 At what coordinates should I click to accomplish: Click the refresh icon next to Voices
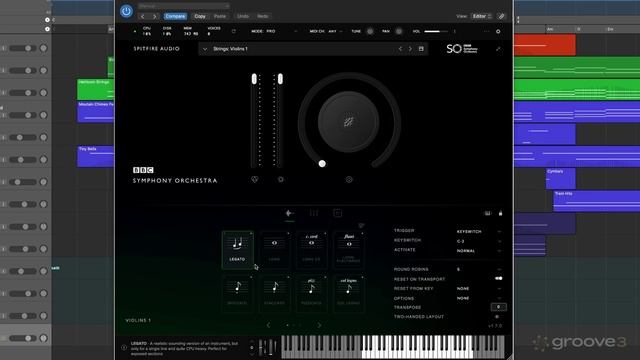[x=233, y=31]
